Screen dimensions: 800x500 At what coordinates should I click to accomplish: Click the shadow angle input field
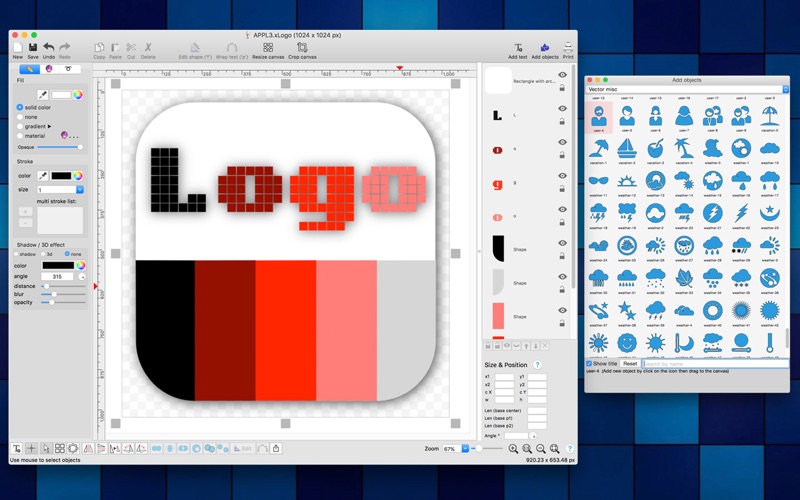pyautogui.click(x=58, y=277)
